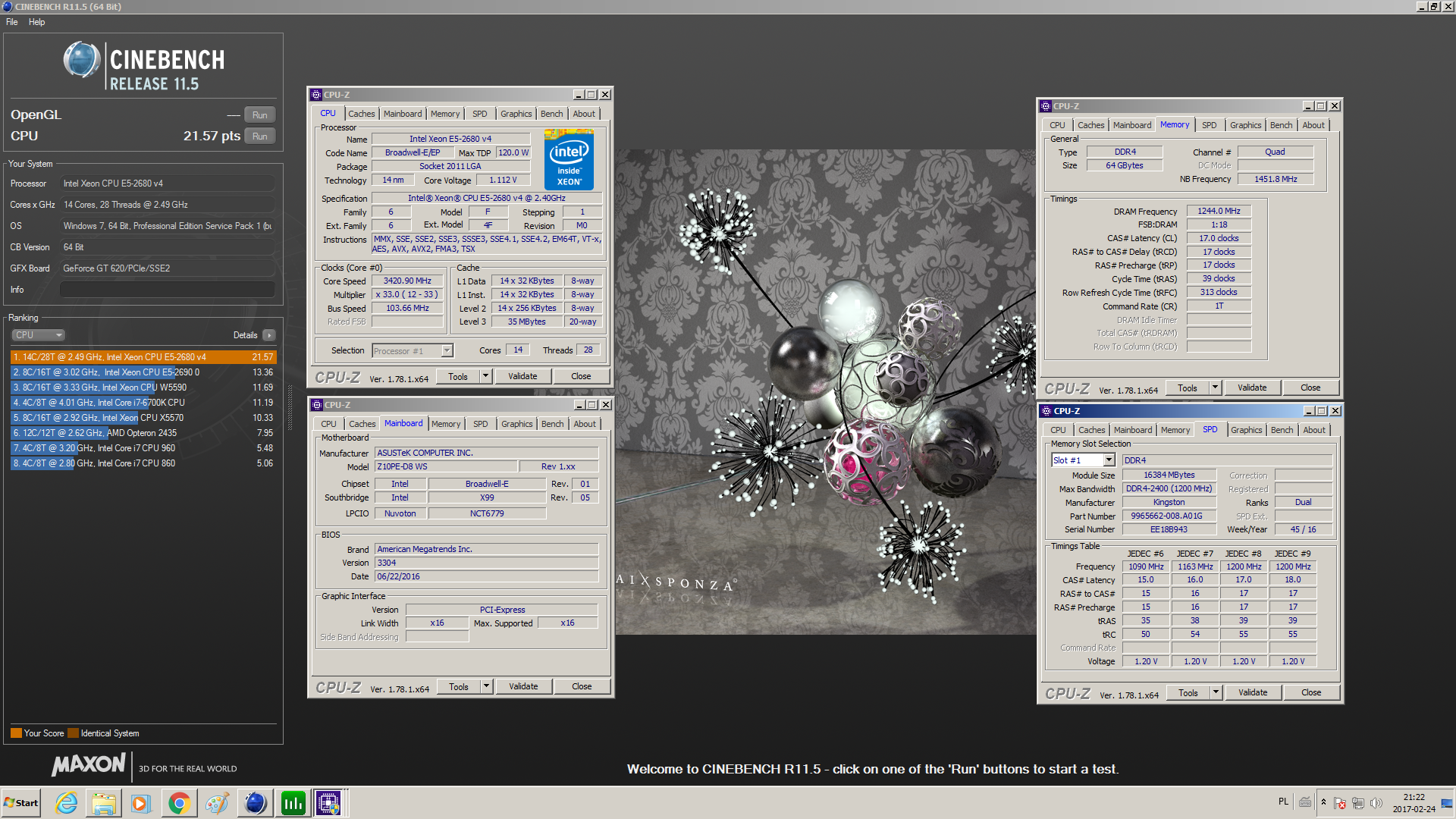Click the Kingston manufacturer field
Screen dimensions: 1456x819
tap(1169, 503)
